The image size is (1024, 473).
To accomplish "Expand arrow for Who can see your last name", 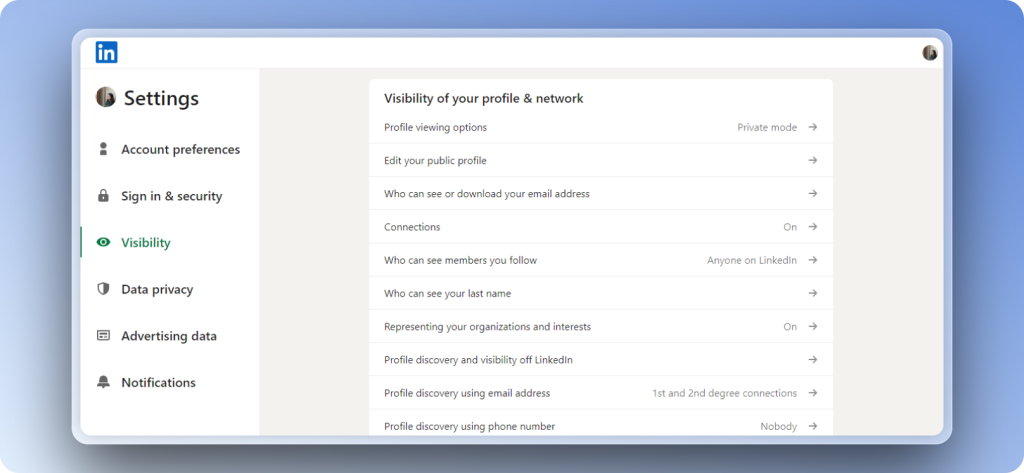I will 813,294.
